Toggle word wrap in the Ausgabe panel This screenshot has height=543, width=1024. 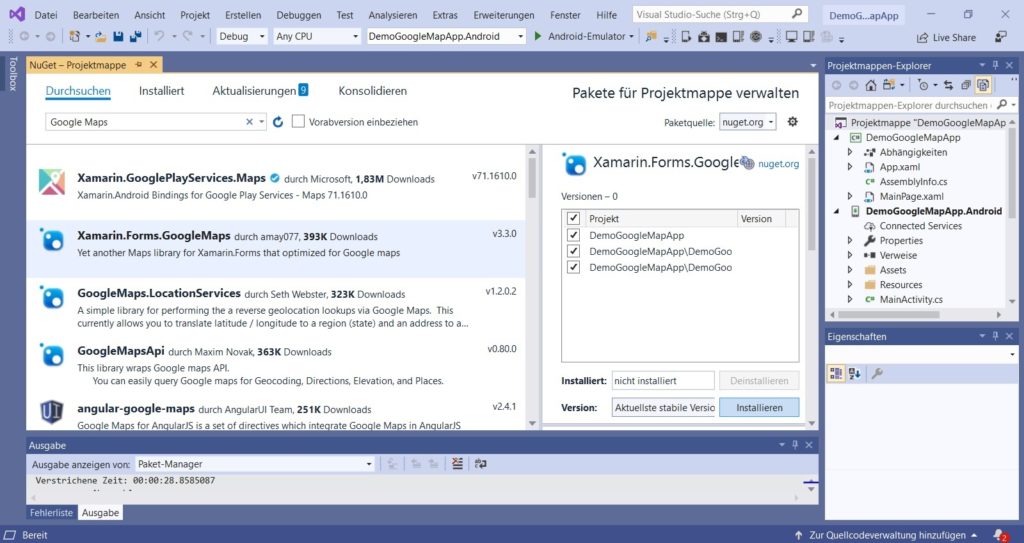point(481,464)
